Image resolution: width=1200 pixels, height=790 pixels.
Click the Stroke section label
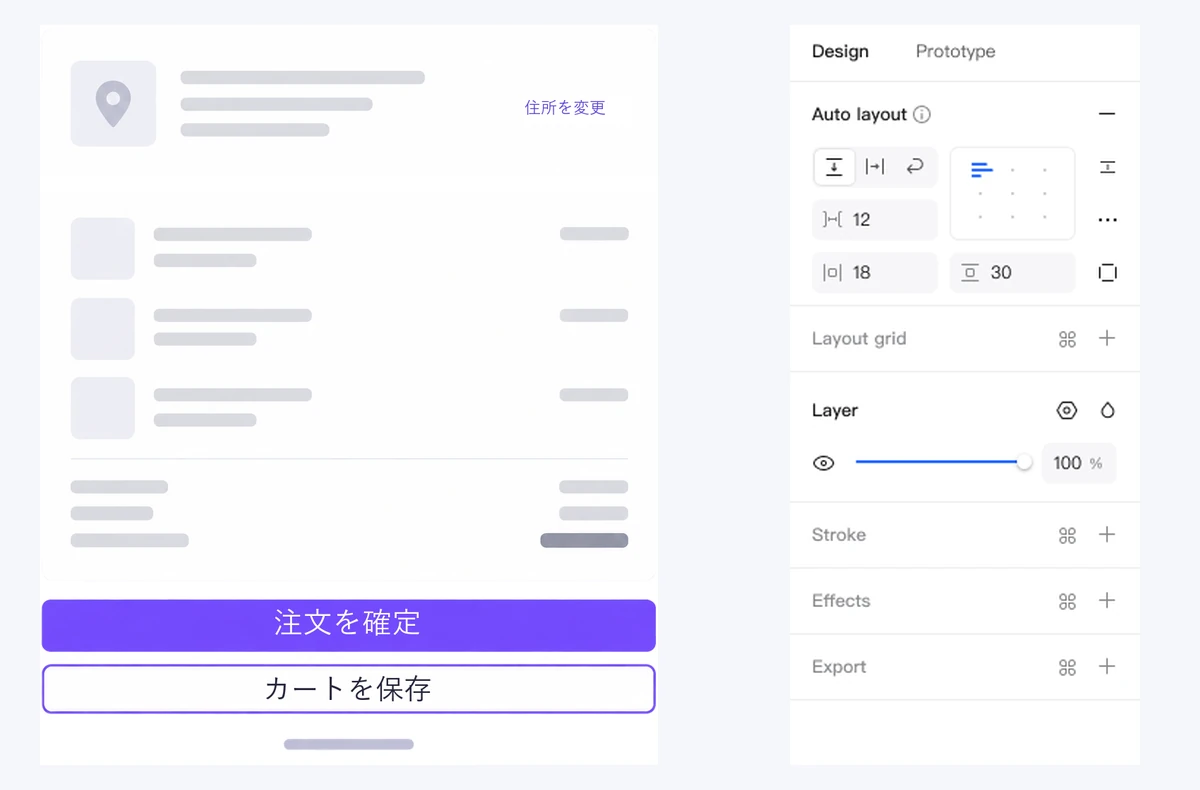coord(839,534)
